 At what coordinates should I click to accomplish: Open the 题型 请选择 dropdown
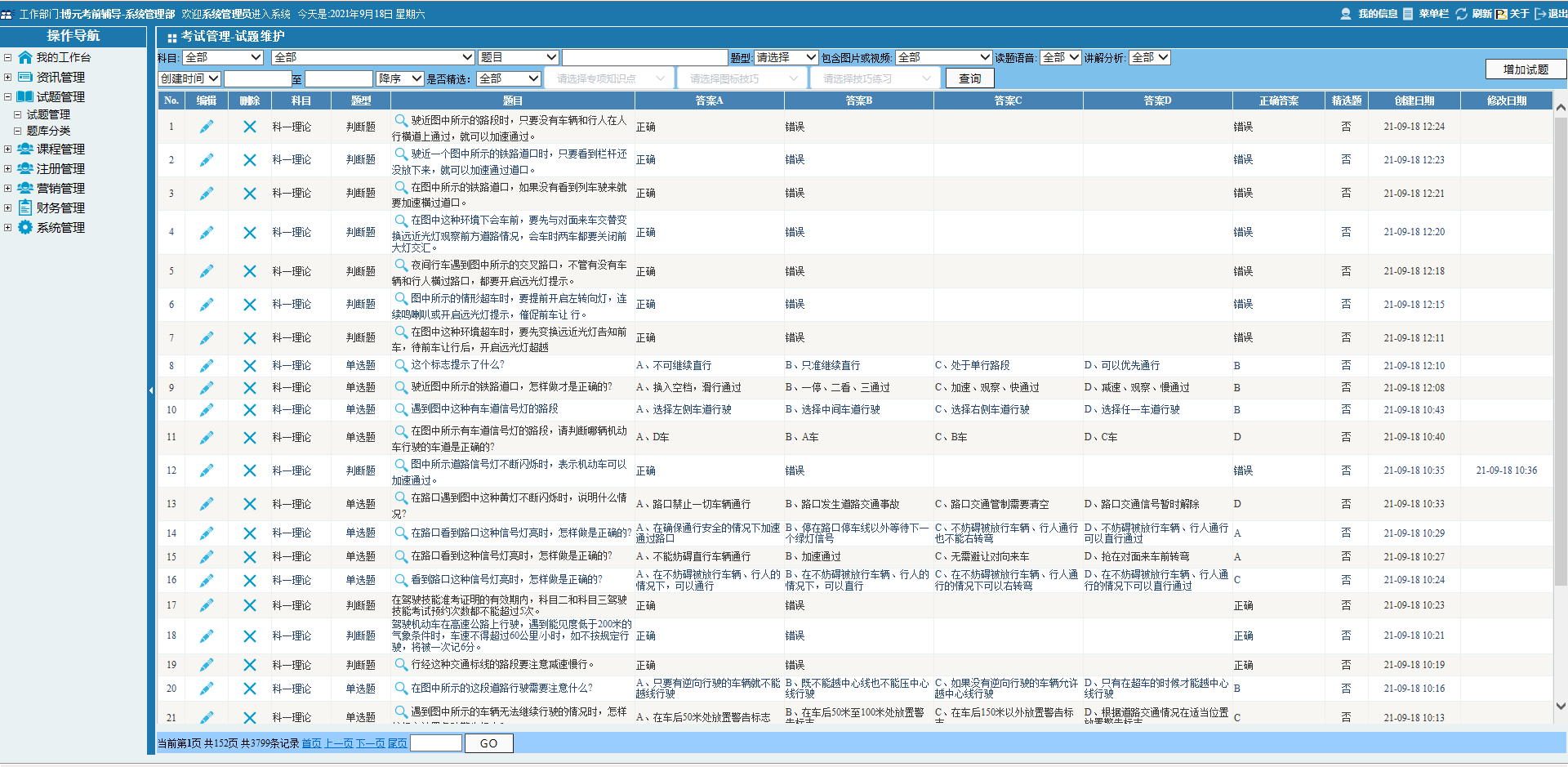click(x=786, y=57)
